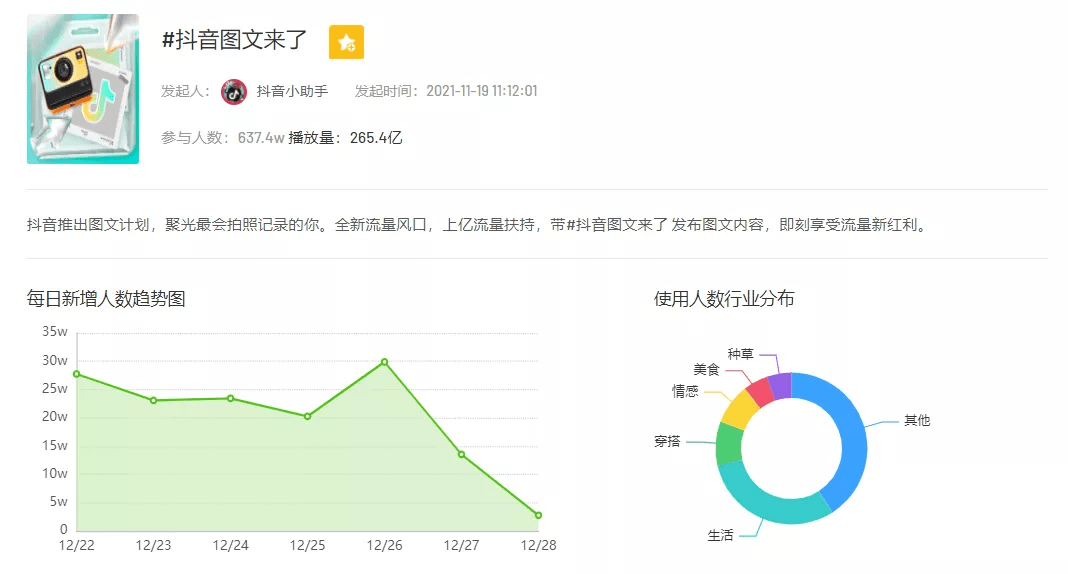Click the 12/28 x-axis date label

pos(538,545)
